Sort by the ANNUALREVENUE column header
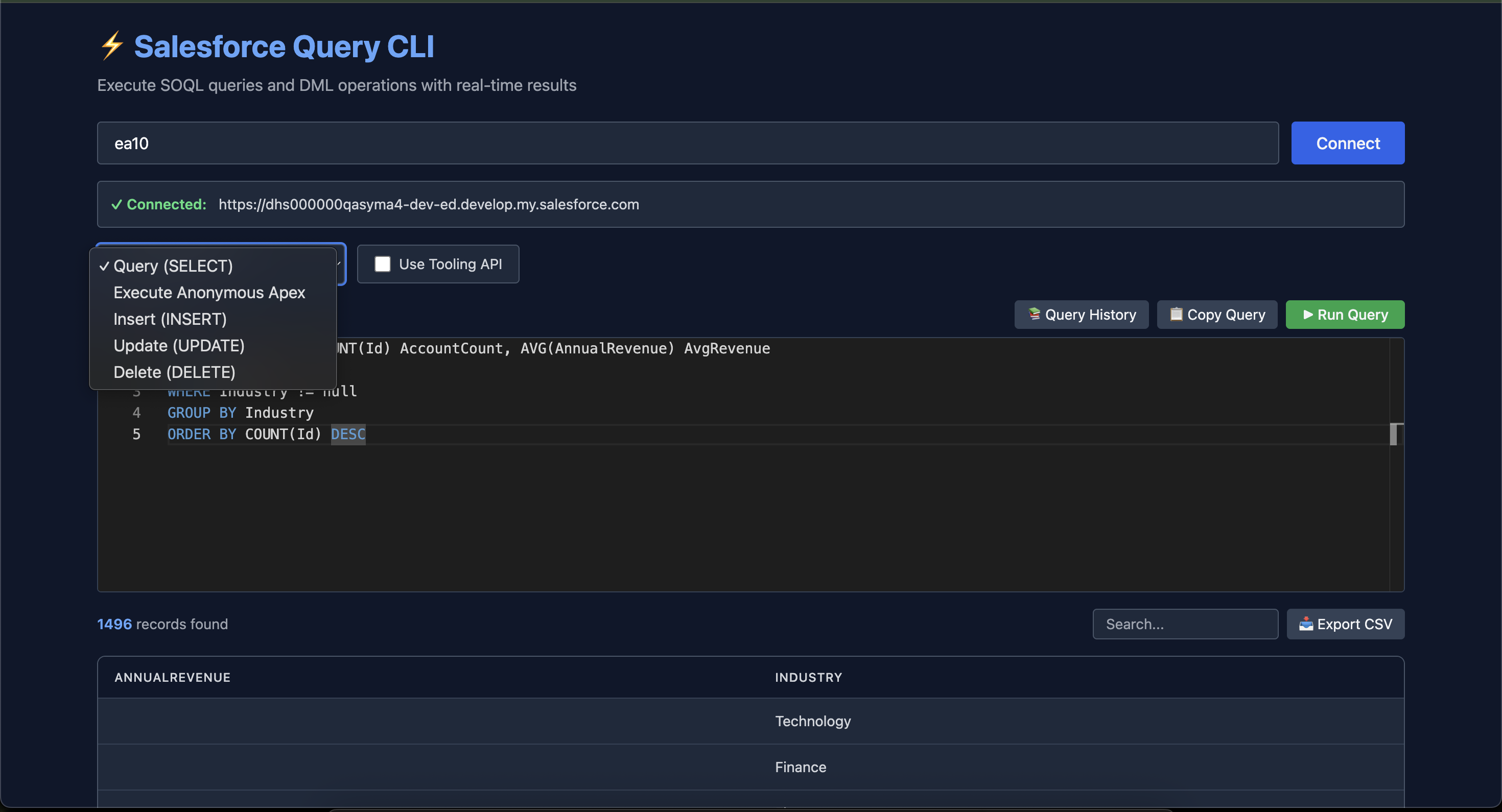The image size is (1502, 812). click(x=172, y=677)
